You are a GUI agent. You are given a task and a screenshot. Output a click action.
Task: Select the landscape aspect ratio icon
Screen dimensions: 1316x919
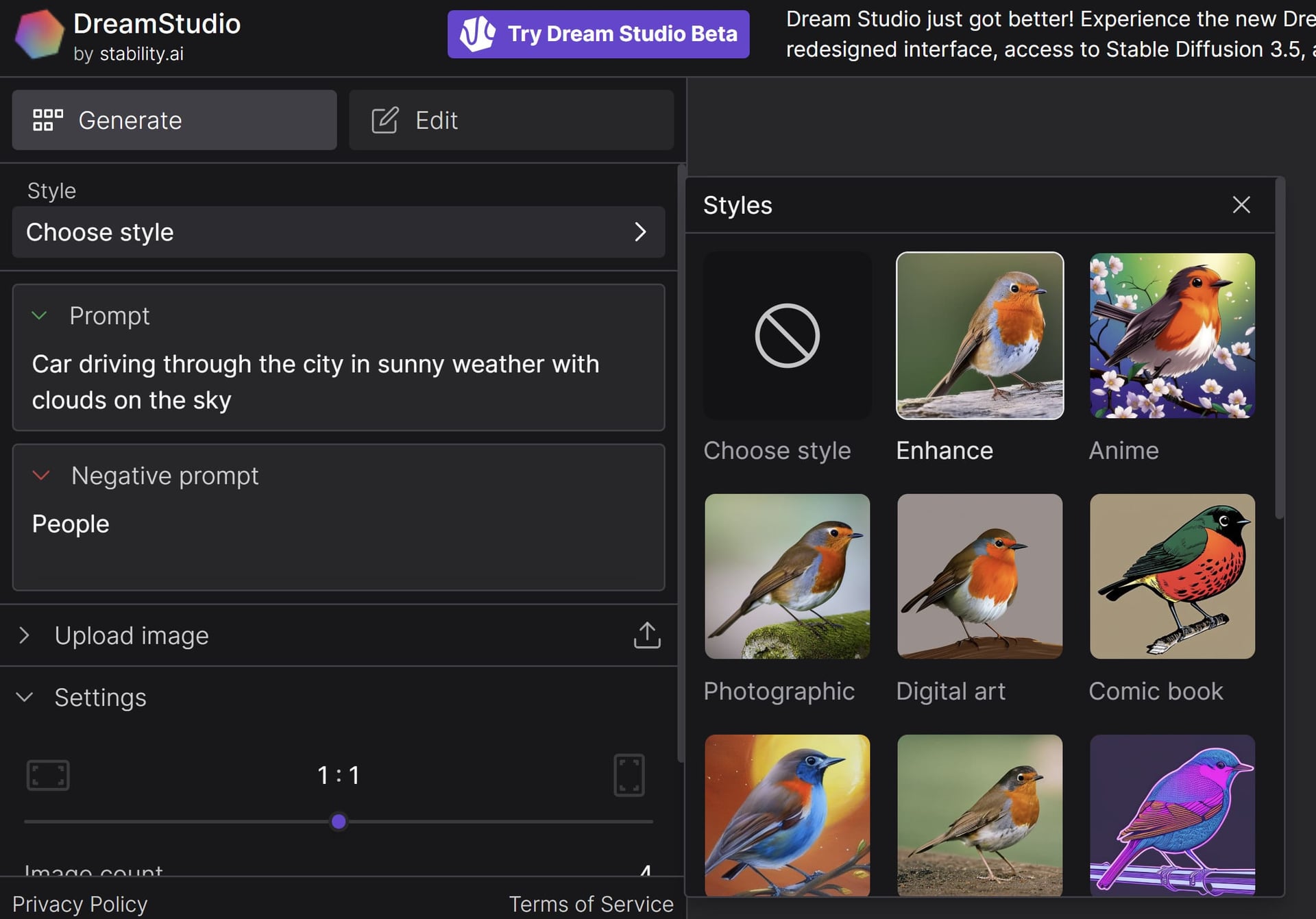point(48,775)
